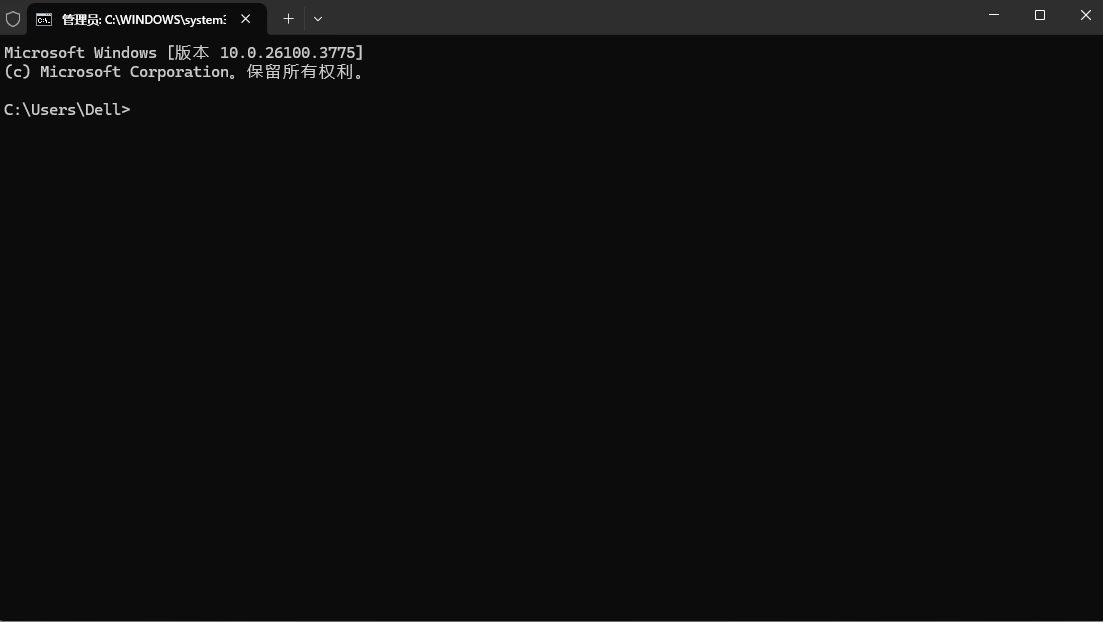Click the version number 10.0.26100.3775
Viewport: 1103px width, 622px height.
[x=288, y=53]
